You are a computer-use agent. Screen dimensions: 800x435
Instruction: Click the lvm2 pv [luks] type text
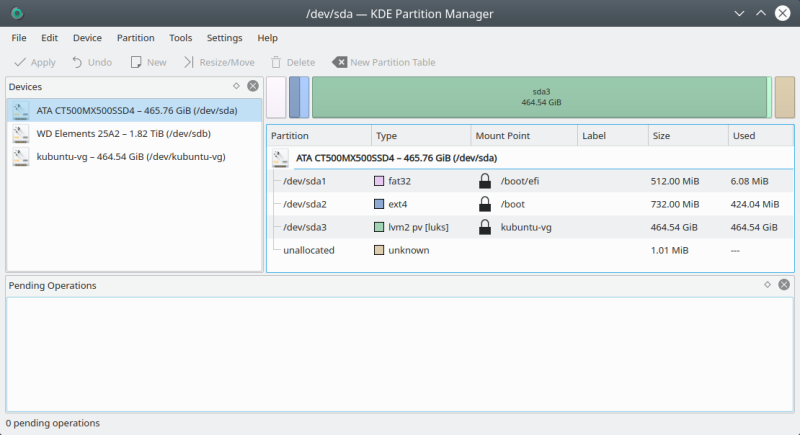[x=418, y=227]
